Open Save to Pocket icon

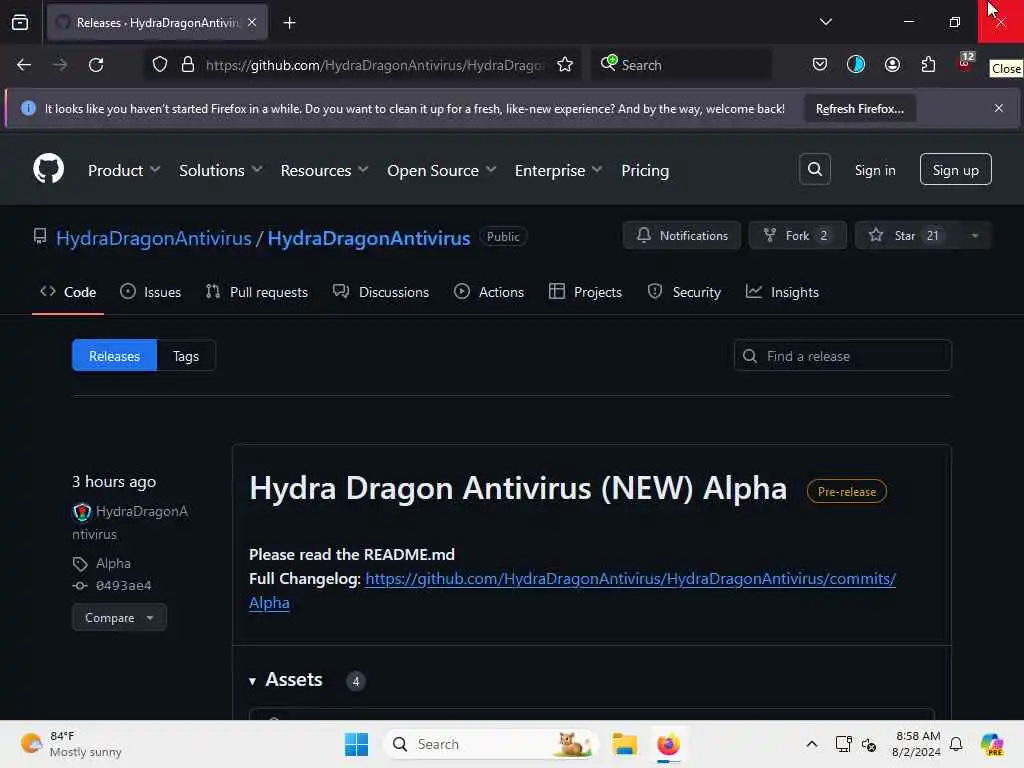[820, 64]
